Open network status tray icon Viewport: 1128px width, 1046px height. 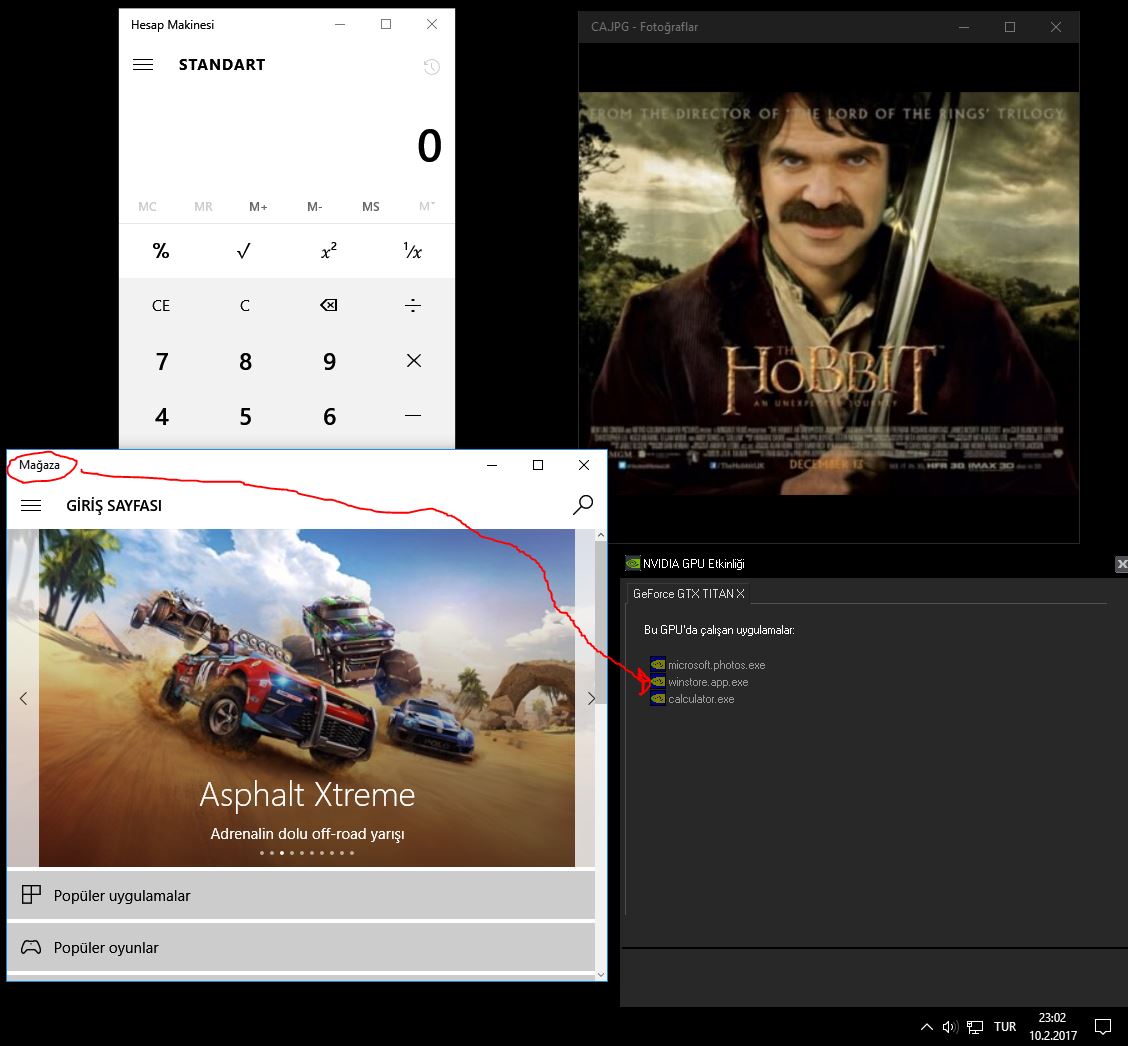click(x=975, y=1027)
